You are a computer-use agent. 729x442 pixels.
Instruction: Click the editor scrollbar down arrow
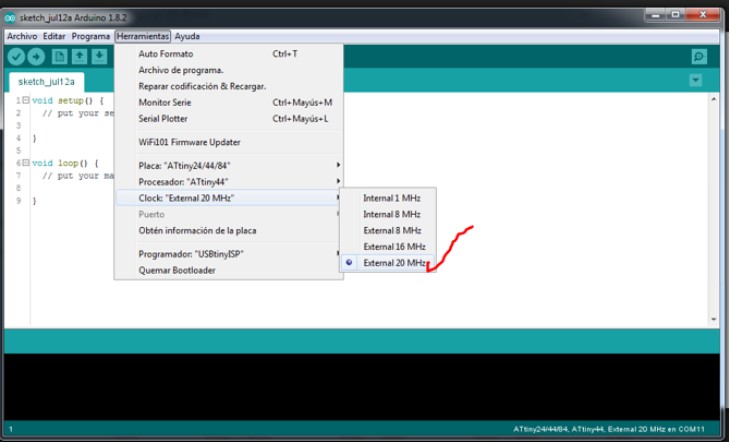(714, 319)
